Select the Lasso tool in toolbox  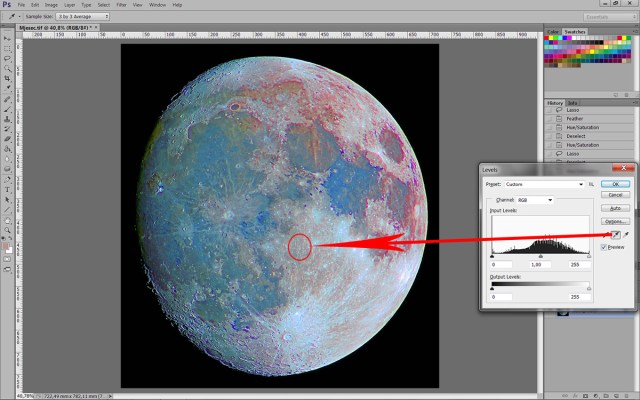[x=8, y=58]
